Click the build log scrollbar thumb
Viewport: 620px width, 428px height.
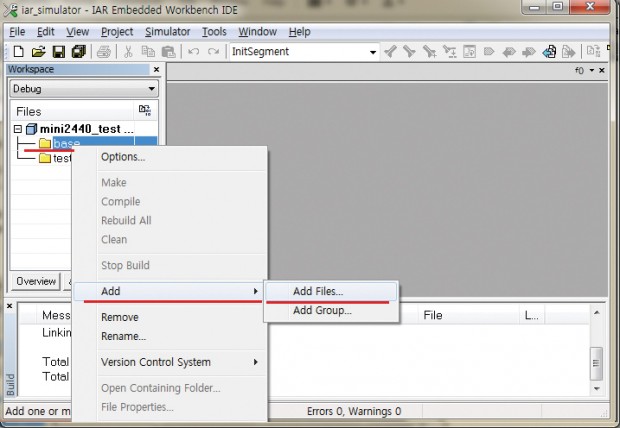point(596,363)
